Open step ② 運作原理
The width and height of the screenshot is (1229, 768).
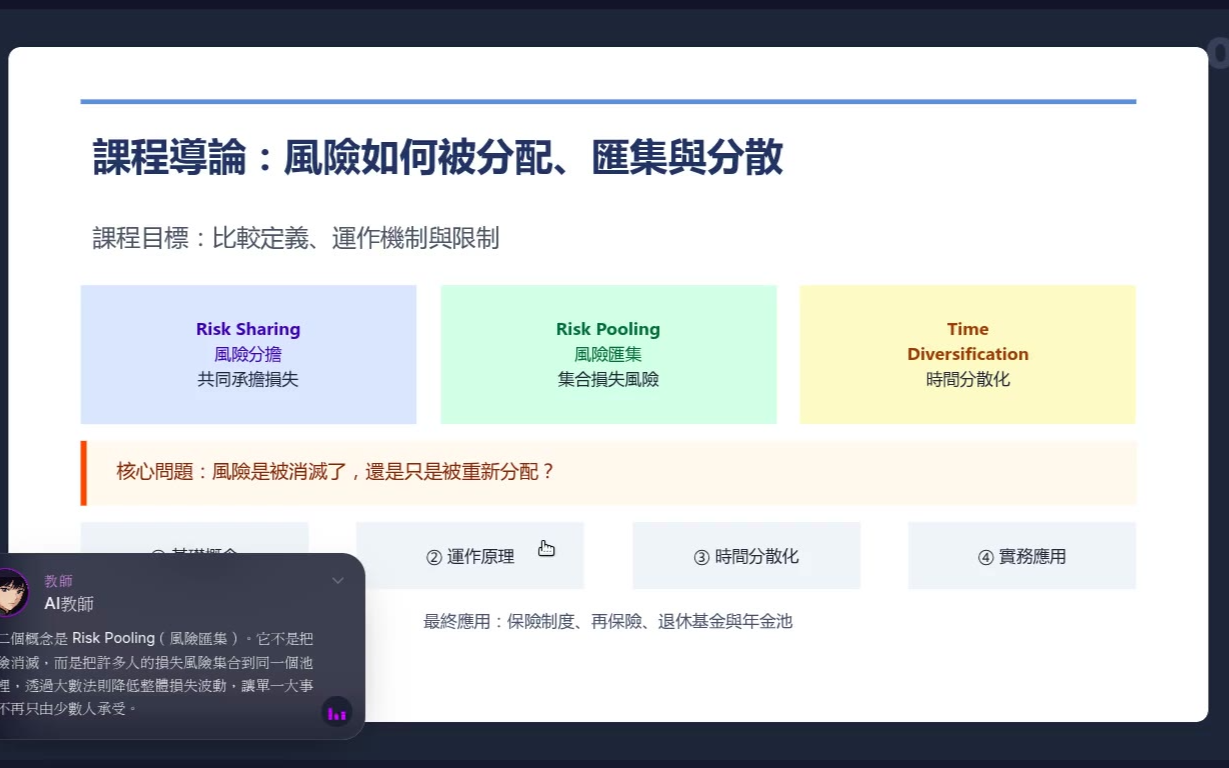pos(470,556)
